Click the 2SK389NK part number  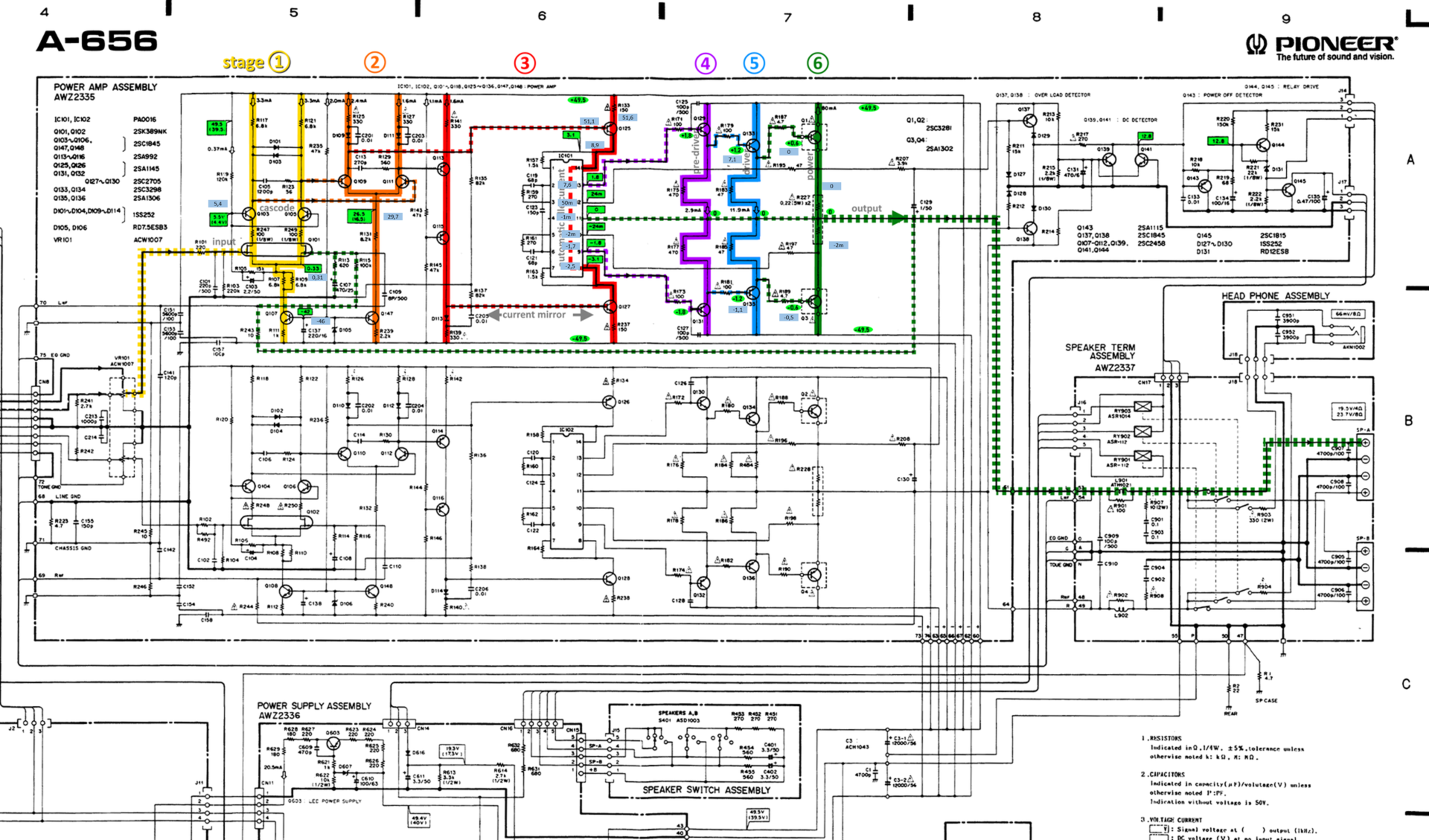click(150, 131)
